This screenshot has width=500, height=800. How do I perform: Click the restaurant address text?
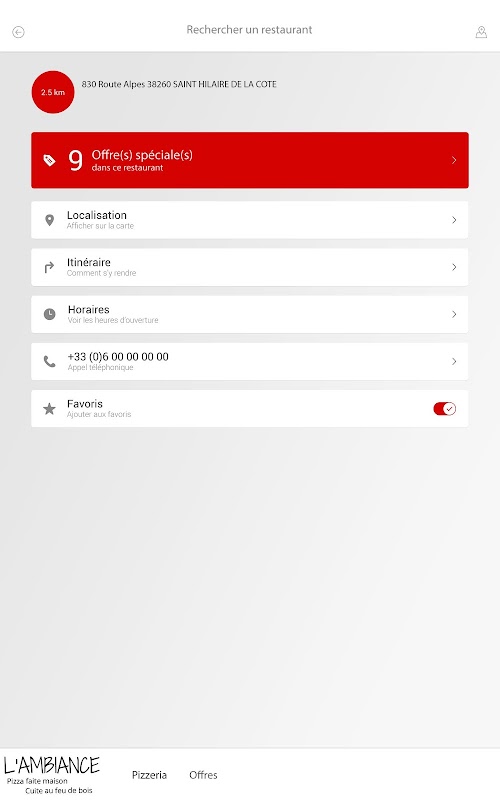click(179, 84)
